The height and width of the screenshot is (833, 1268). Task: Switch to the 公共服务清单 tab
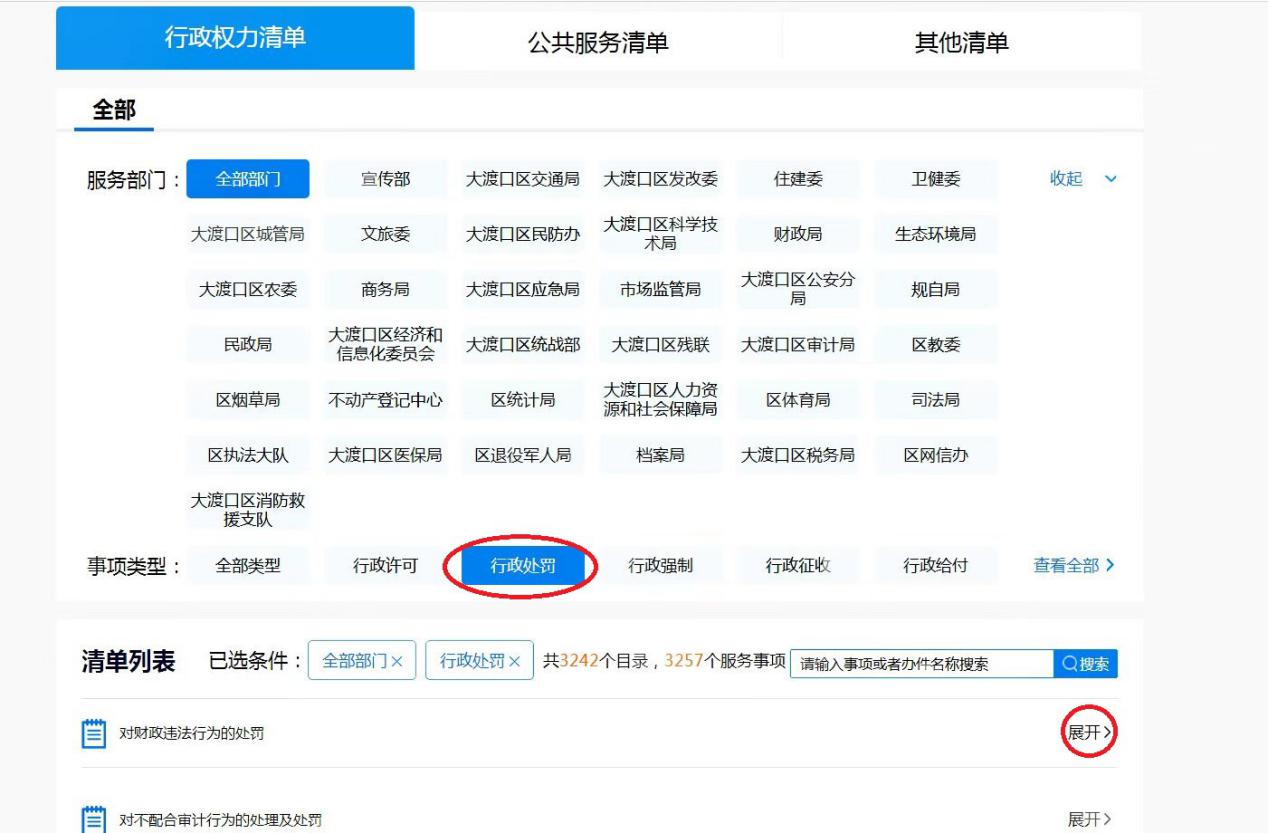(x=598, y=42)
